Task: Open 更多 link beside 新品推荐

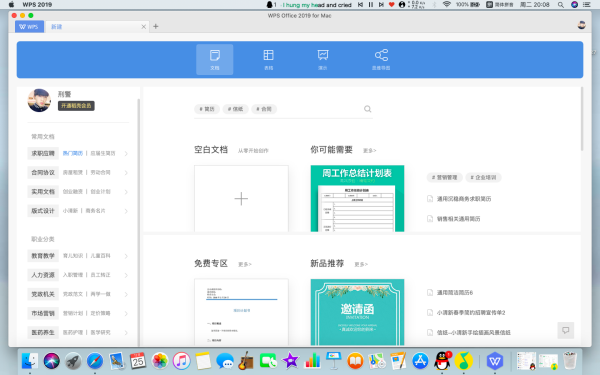Action: [x=361, y=264]
